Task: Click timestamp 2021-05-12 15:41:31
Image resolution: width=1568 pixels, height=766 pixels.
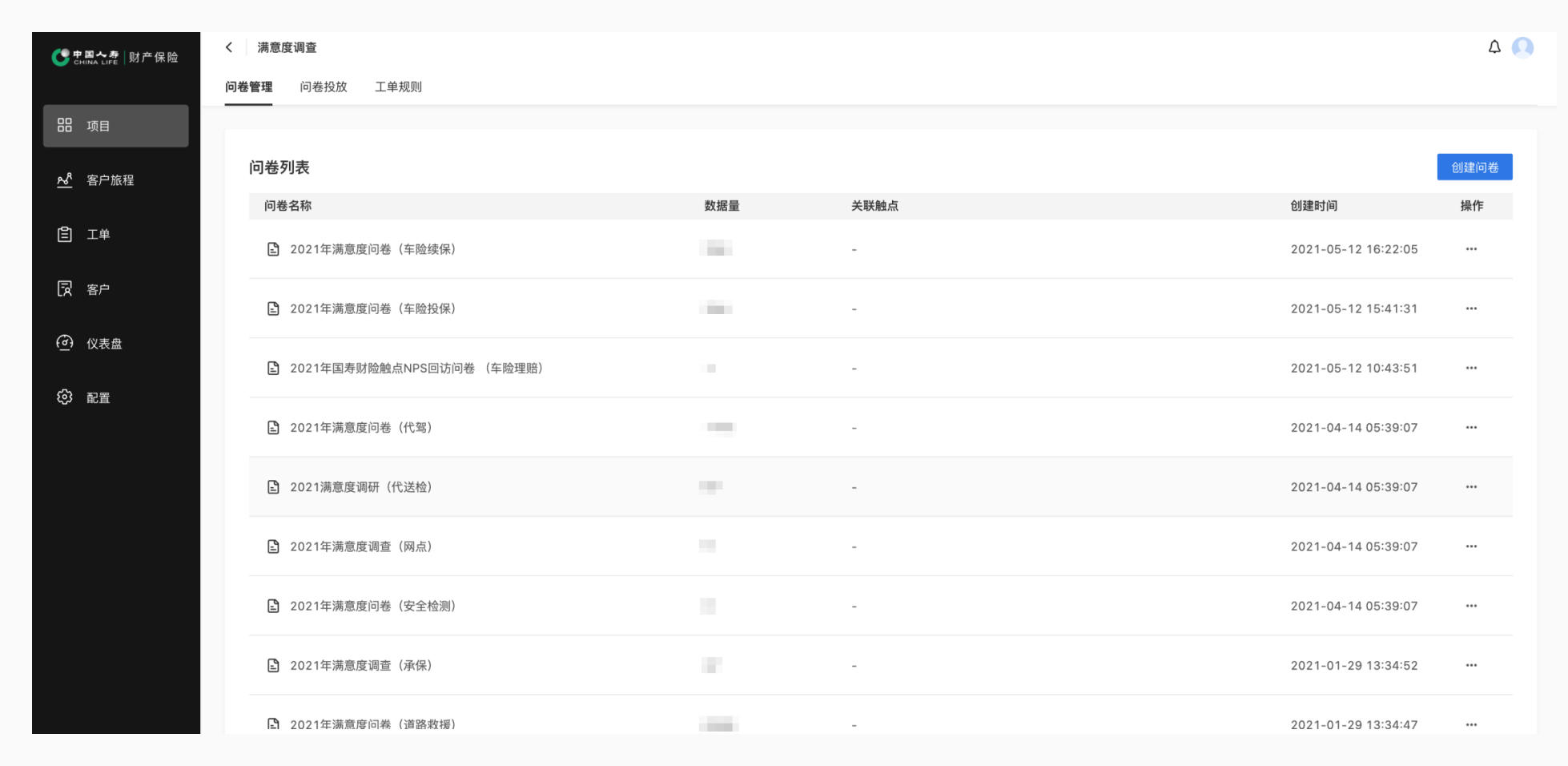Action: (x=1354, y=308)
